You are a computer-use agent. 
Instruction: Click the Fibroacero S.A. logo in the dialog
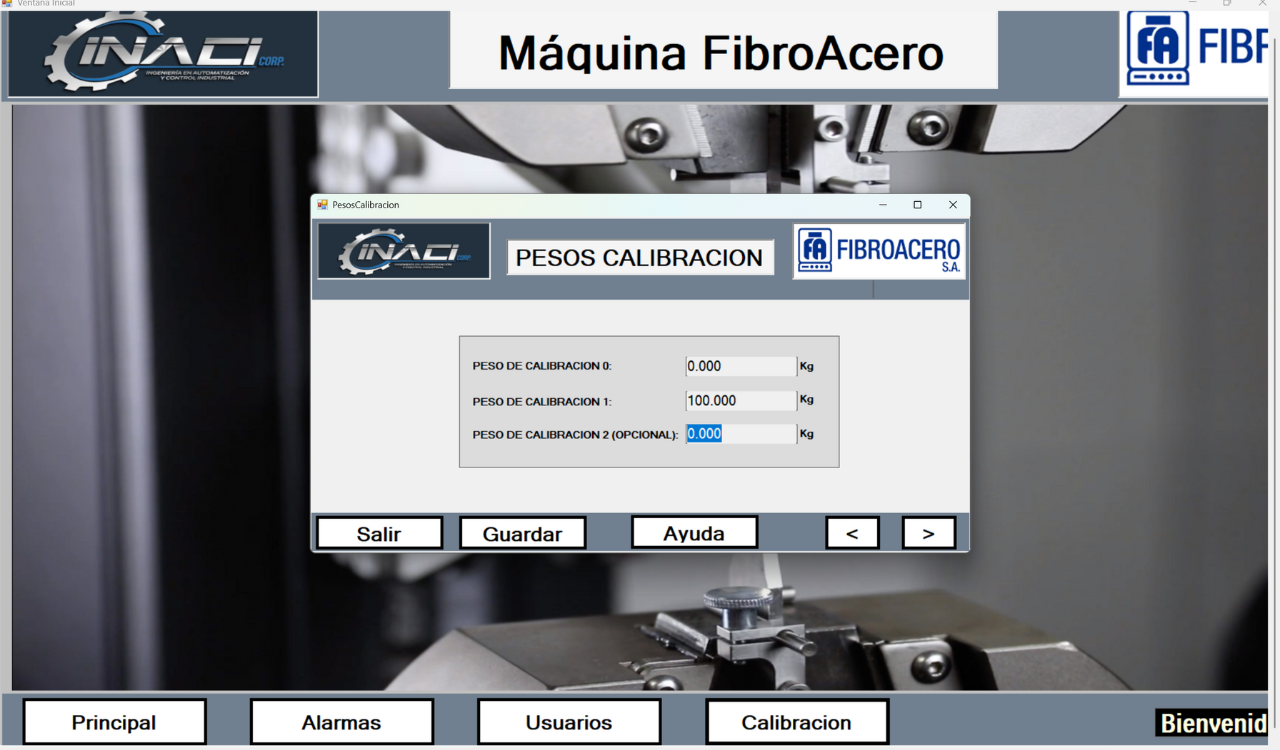coord(879,251)
